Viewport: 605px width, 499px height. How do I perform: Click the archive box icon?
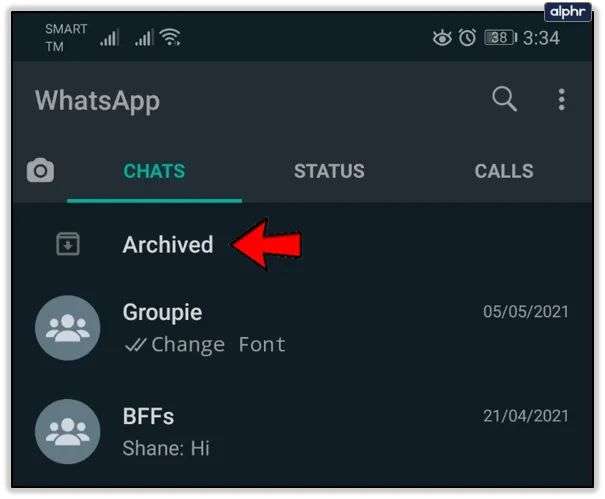[x=68, y=244]
